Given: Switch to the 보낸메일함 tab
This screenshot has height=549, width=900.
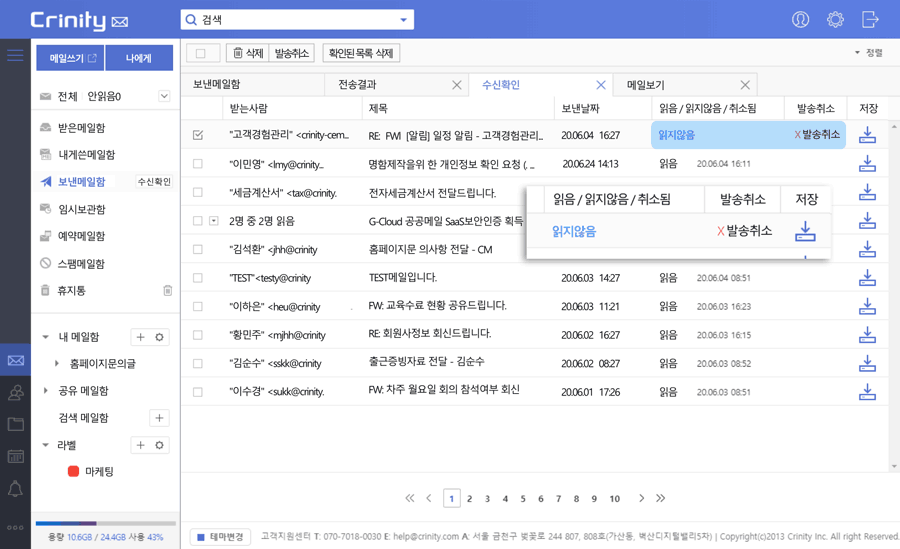Looking at the screenshot, I should point(253,84).
